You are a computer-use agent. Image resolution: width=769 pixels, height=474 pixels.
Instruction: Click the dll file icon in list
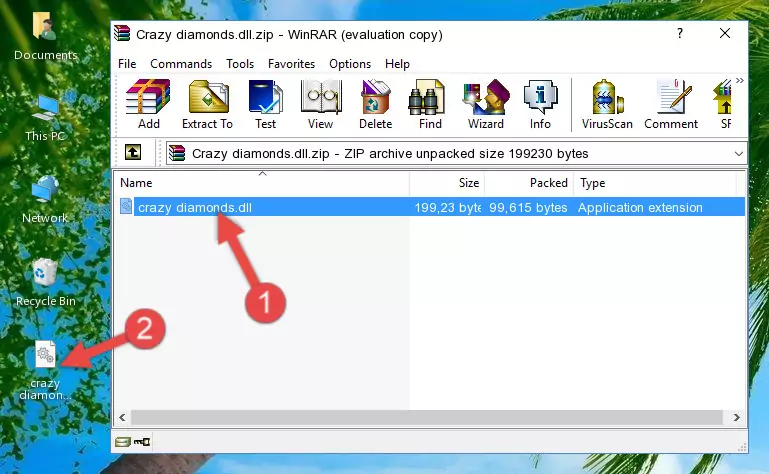126,207
